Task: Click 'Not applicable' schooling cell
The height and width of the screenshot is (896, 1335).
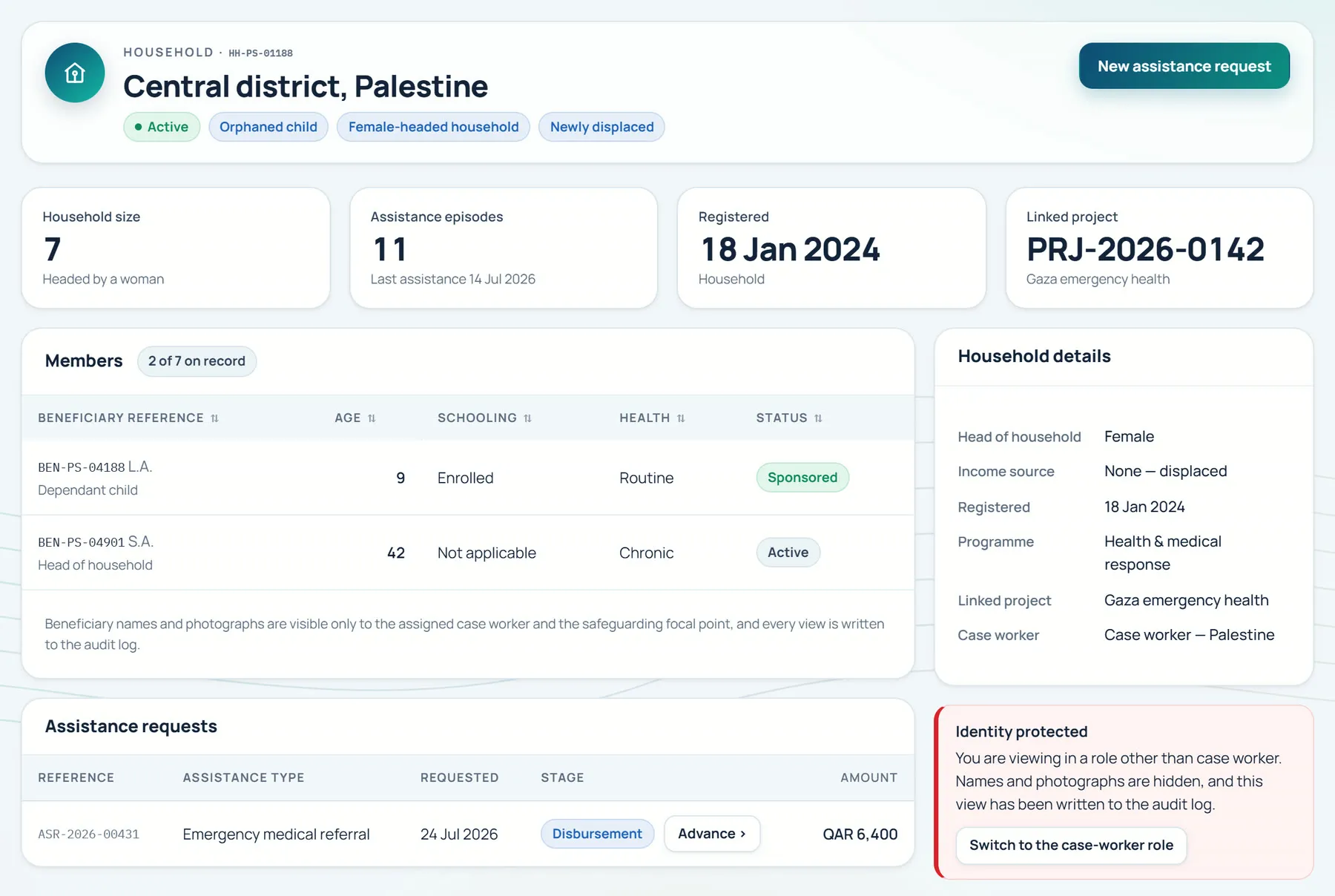Action: (487, 553)
